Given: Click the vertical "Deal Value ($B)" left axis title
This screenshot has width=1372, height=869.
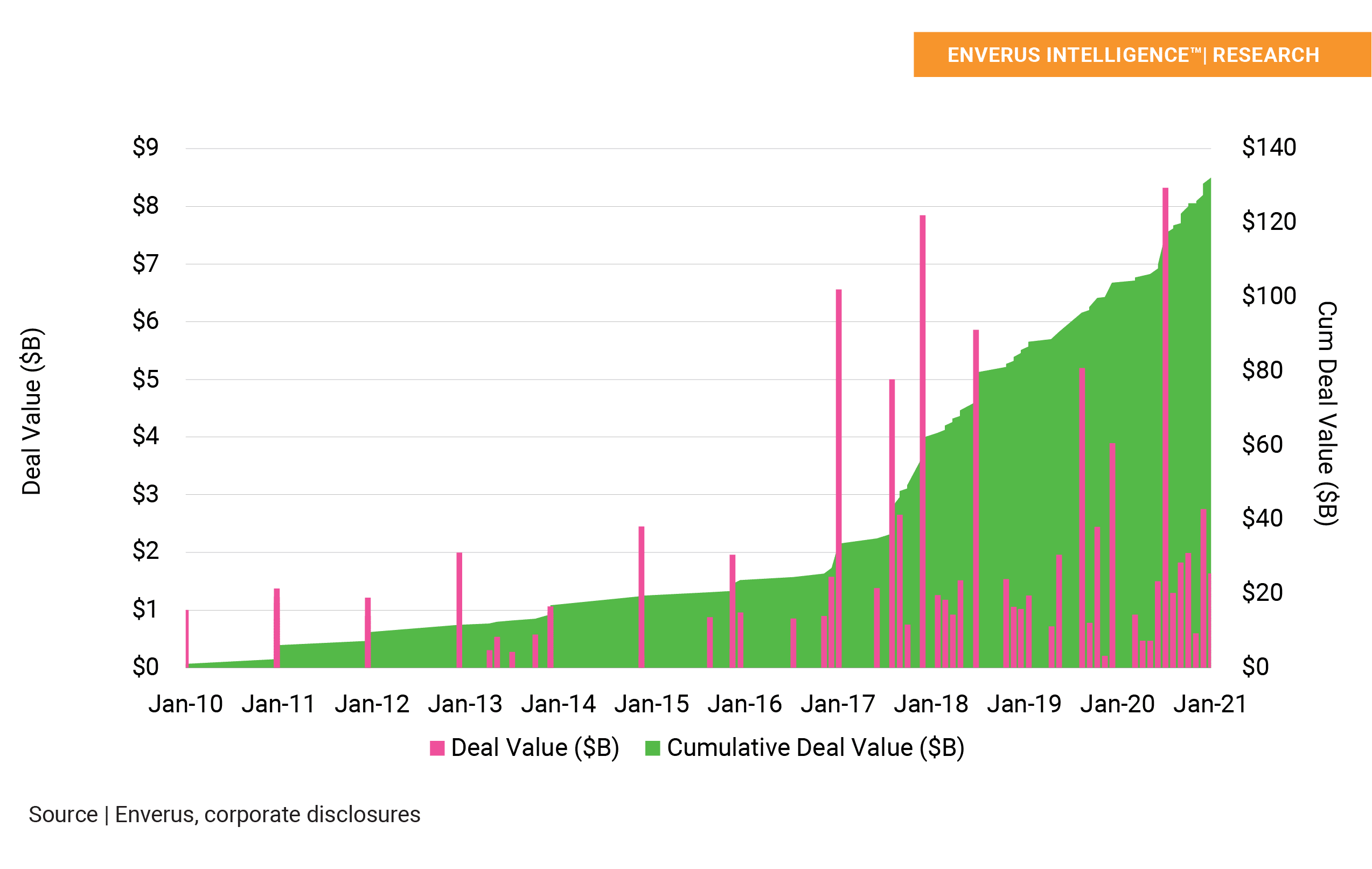Looking at the screenshot, I should tap(32, 411).
